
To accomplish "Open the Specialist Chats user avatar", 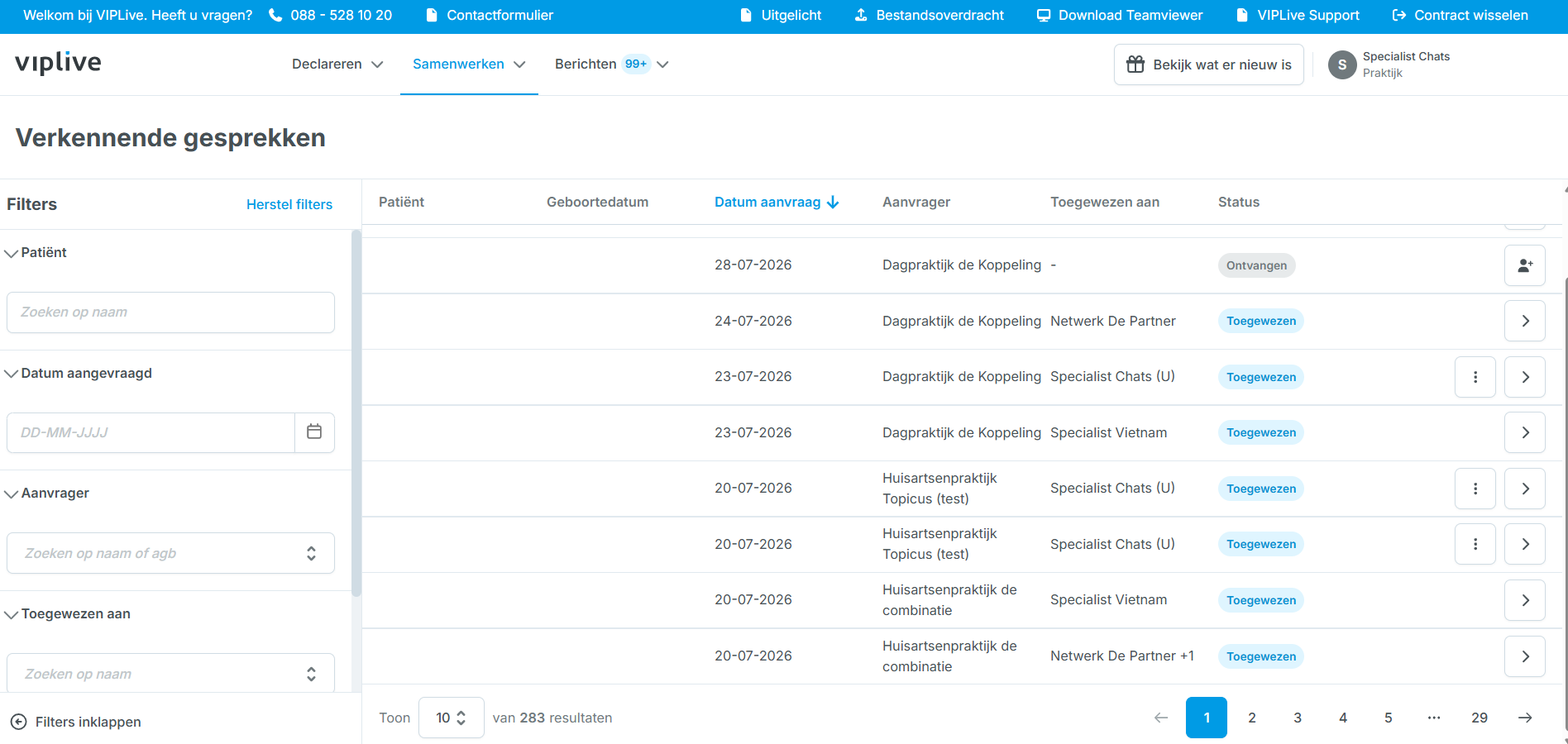I will [1342, 64].
